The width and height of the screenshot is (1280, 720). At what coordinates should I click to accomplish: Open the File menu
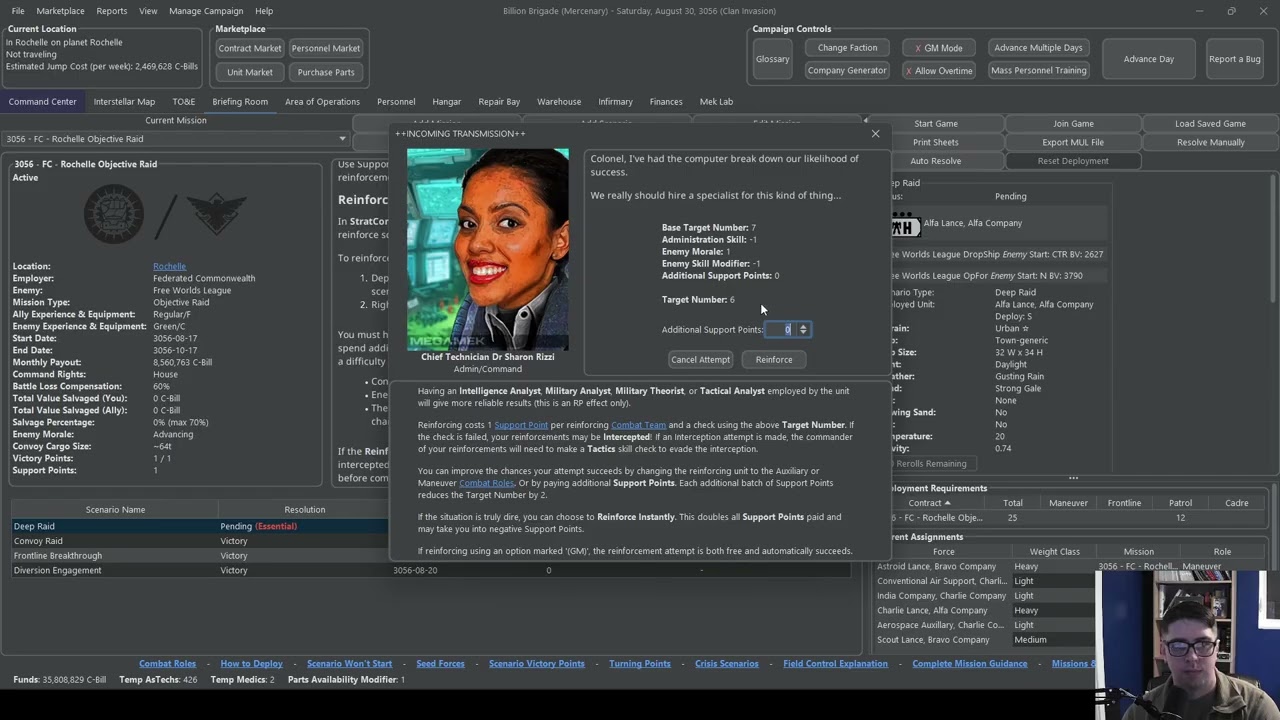18,11
